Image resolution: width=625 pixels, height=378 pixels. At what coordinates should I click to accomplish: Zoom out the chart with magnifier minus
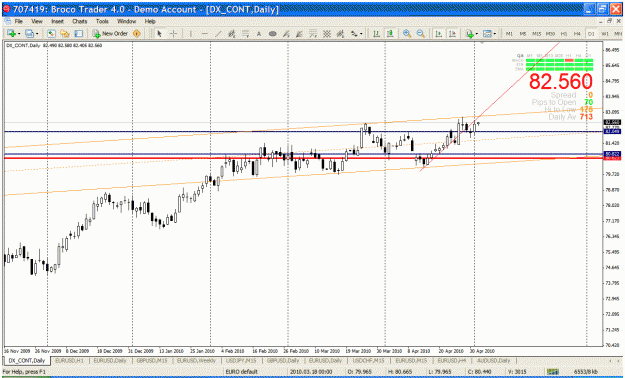point(421,34)
